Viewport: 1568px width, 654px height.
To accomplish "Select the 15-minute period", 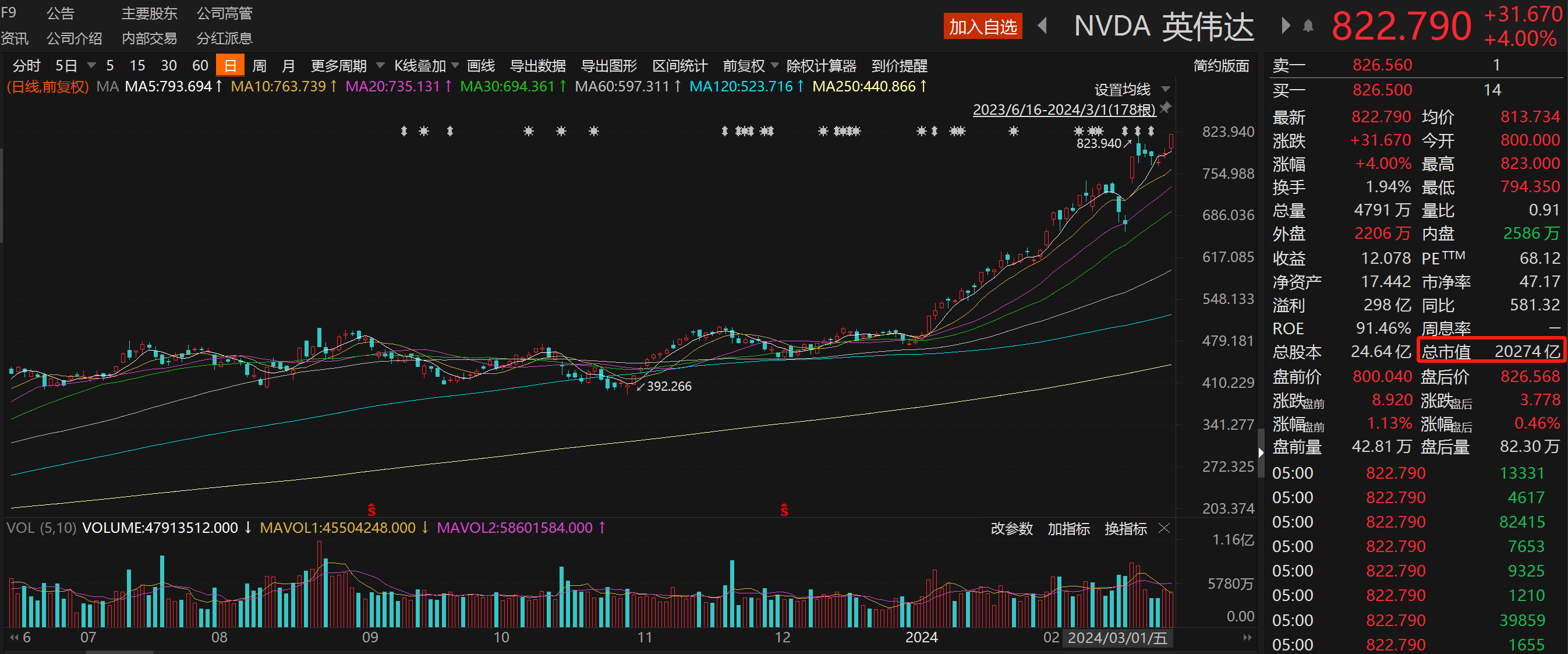I will click(x=137, y=65).
